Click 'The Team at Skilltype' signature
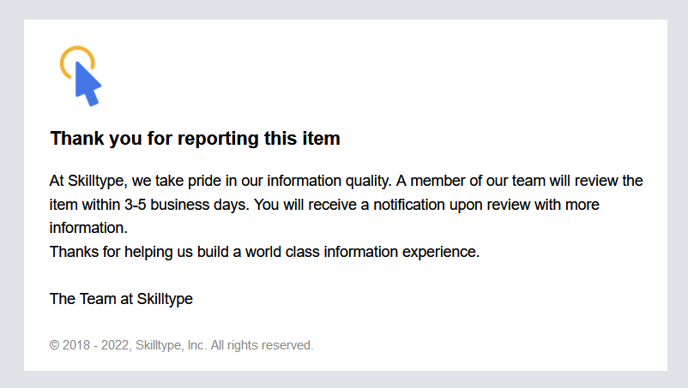Image resolution: width=688 pixels, height=388 pixels. (x=121, y=299)
